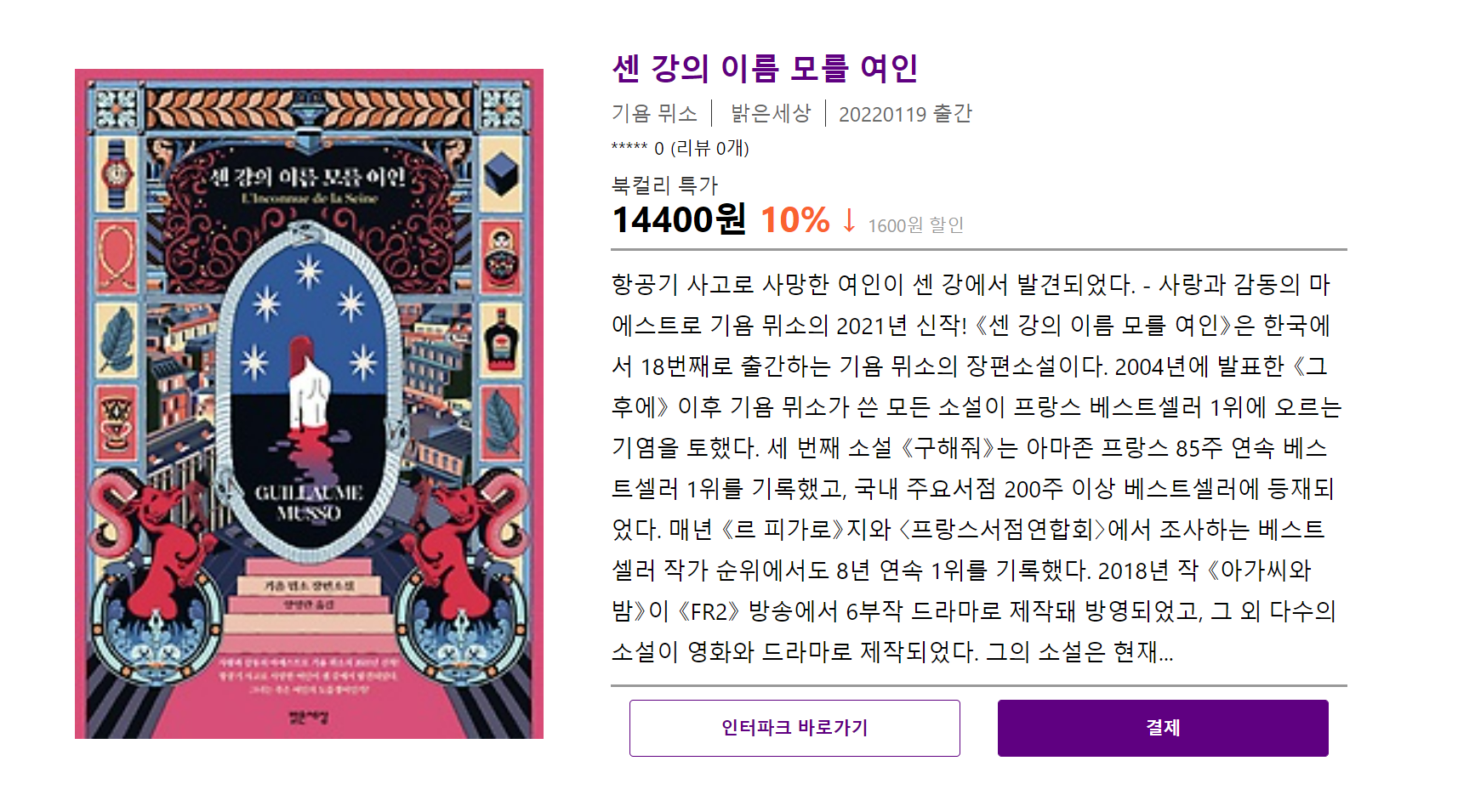Open the review count (리뷰 0개)
Viewport: 1458px width, 812px height.
tap(709, 148)
